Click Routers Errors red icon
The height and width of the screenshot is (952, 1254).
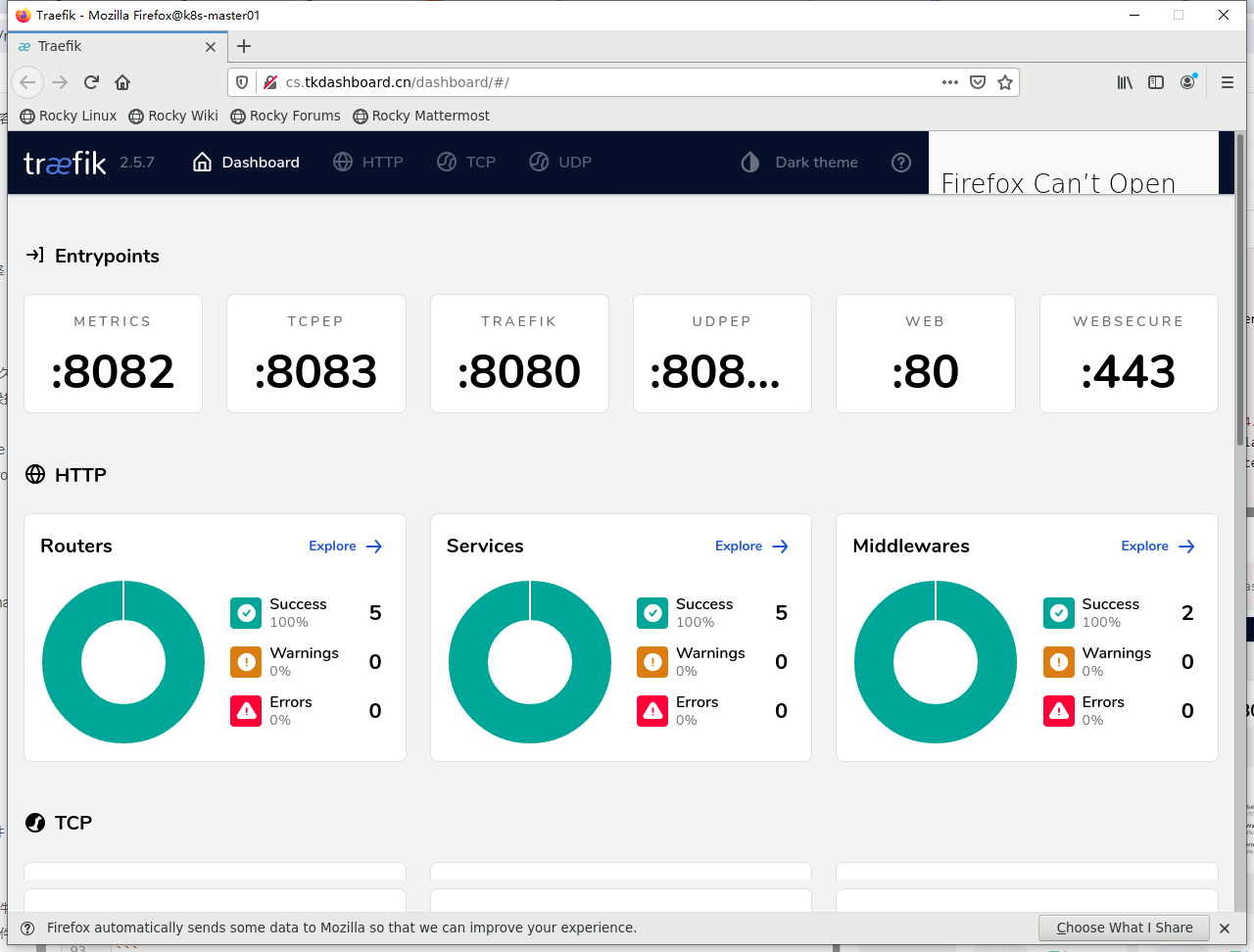[246, 711]
